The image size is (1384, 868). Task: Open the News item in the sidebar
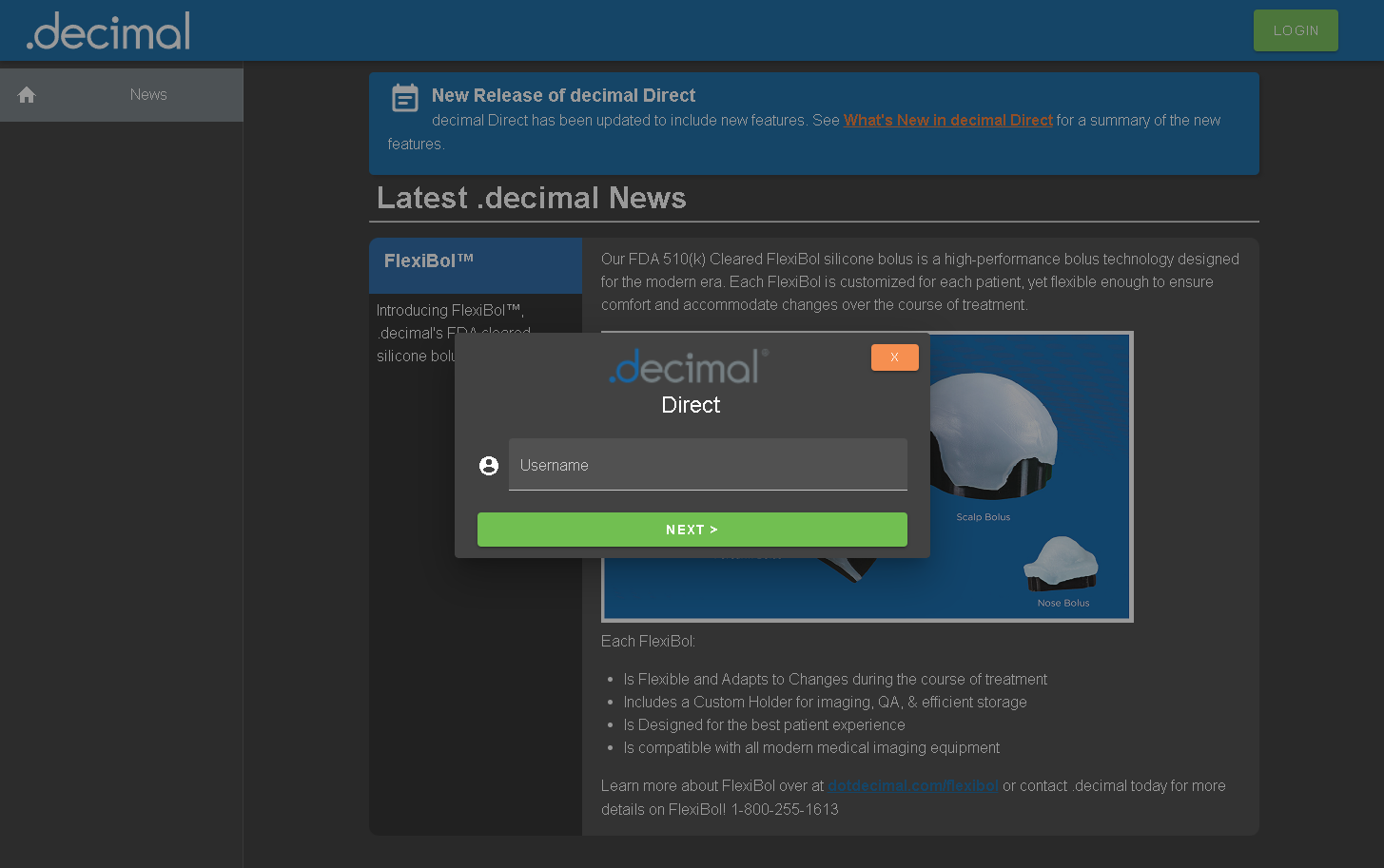point(148,95)
